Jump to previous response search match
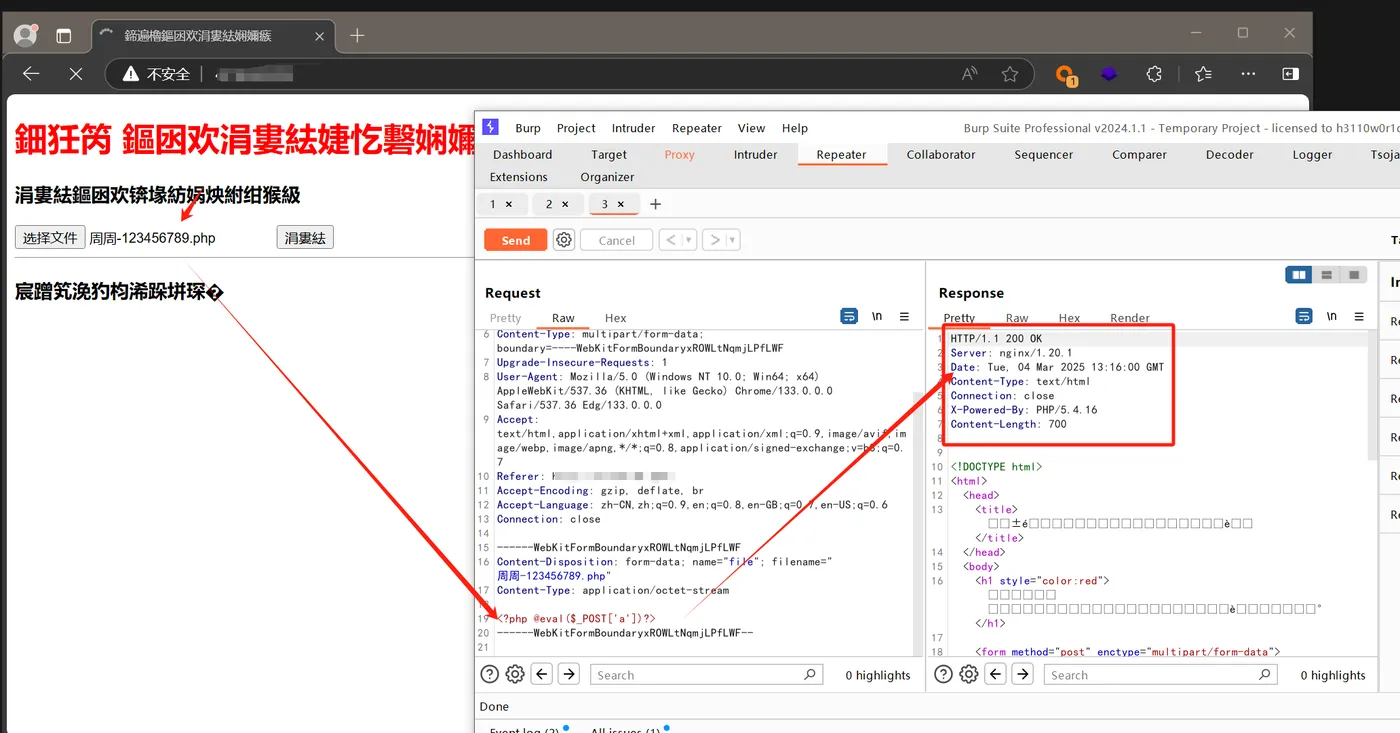The width and height of the screenshot is (1400, 733). 995,674
